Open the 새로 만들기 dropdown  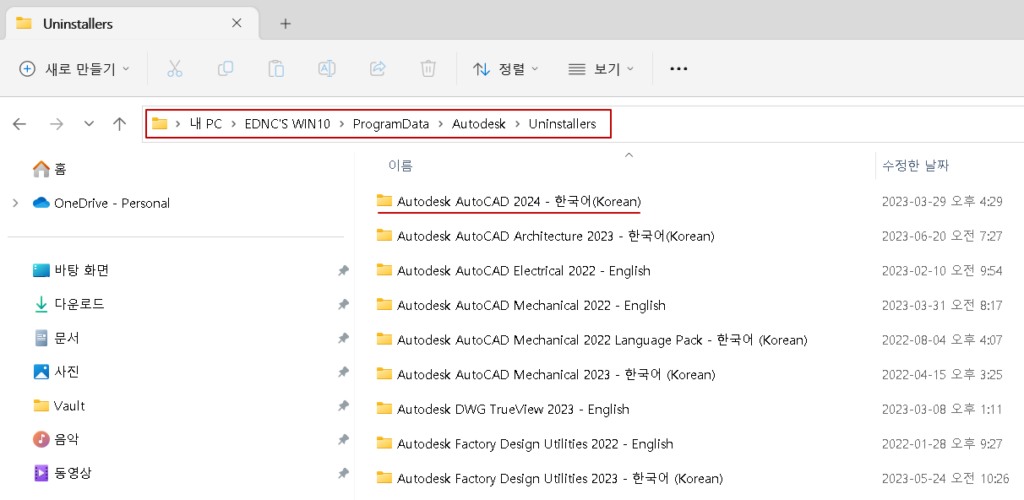point(74,69)
